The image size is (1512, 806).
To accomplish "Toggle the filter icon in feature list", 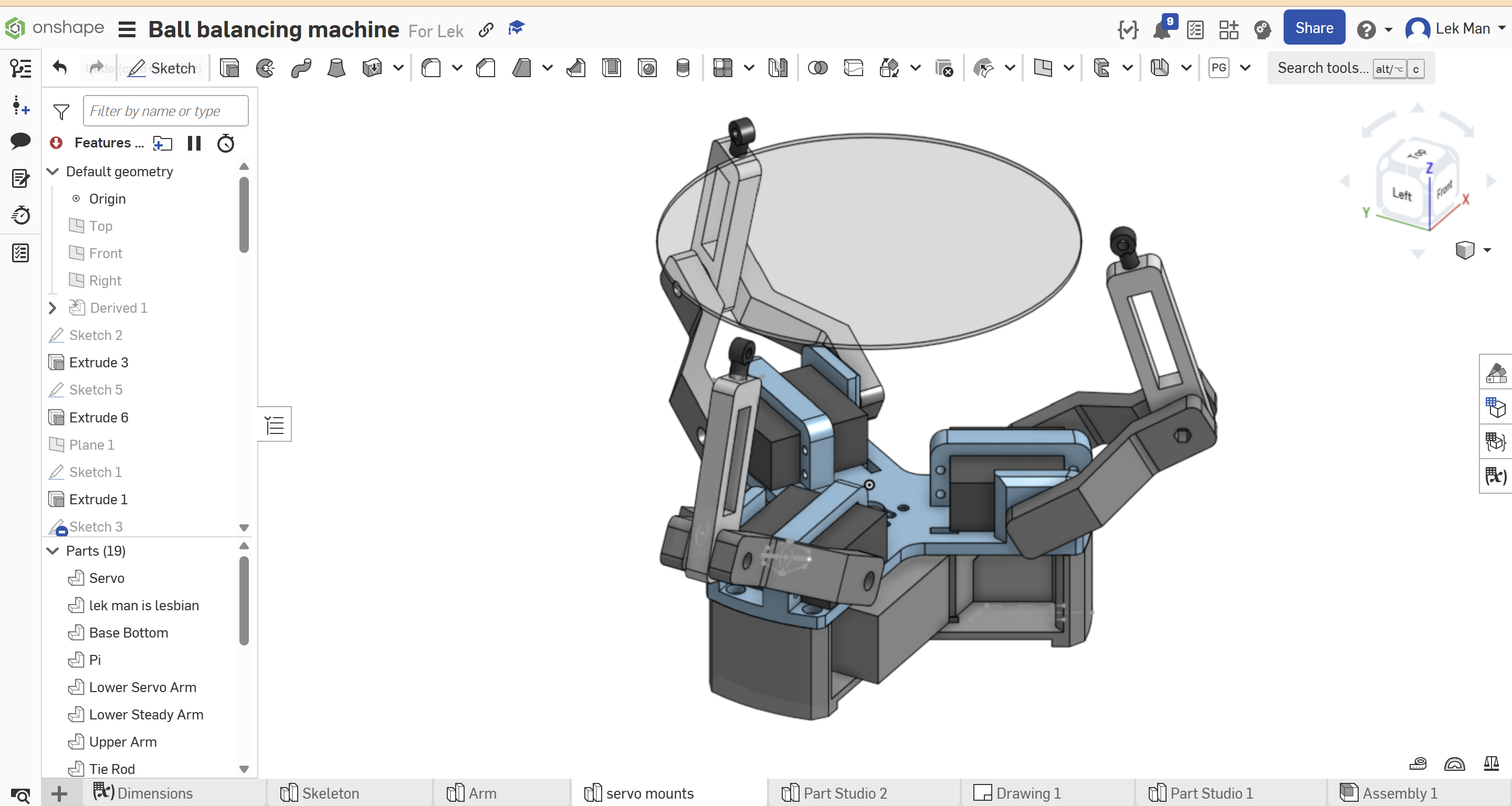I will 61,111.
